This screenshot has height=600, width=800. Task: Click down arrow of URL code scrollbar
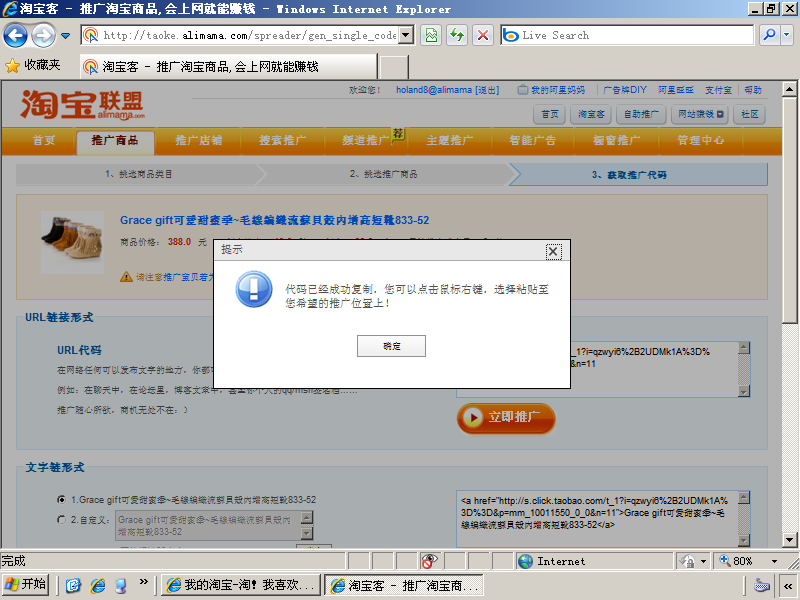(744, 391)
